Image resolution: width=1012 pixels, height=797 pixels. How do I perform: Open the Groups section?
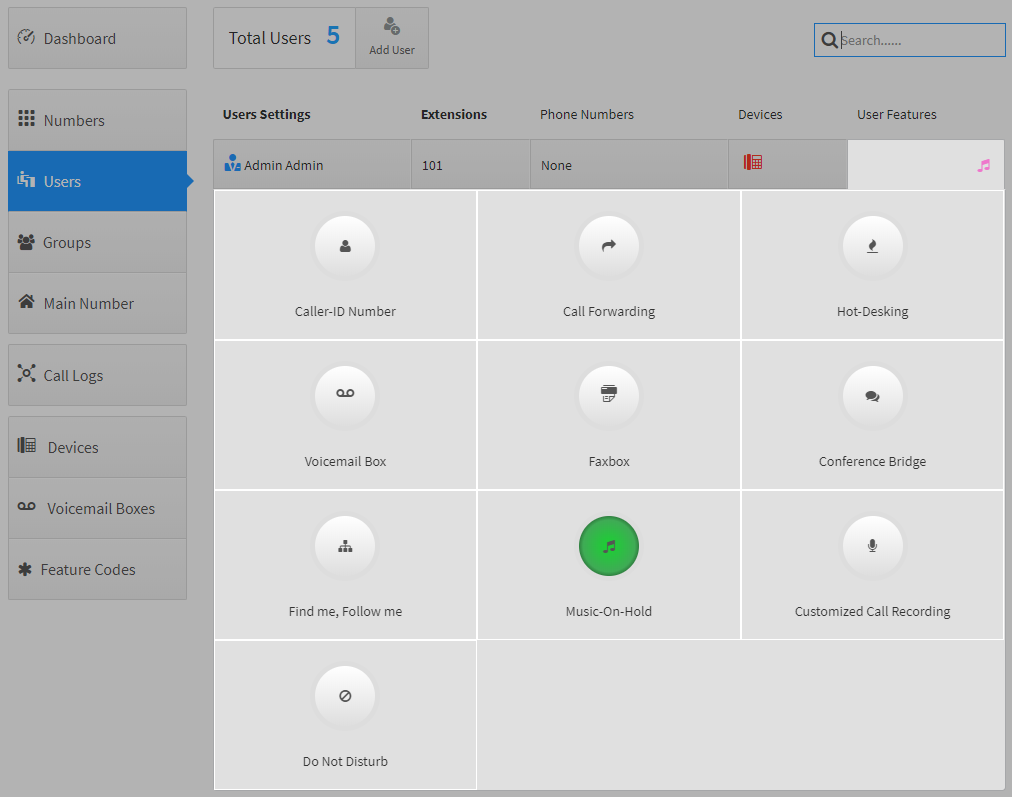click(97, 242)
